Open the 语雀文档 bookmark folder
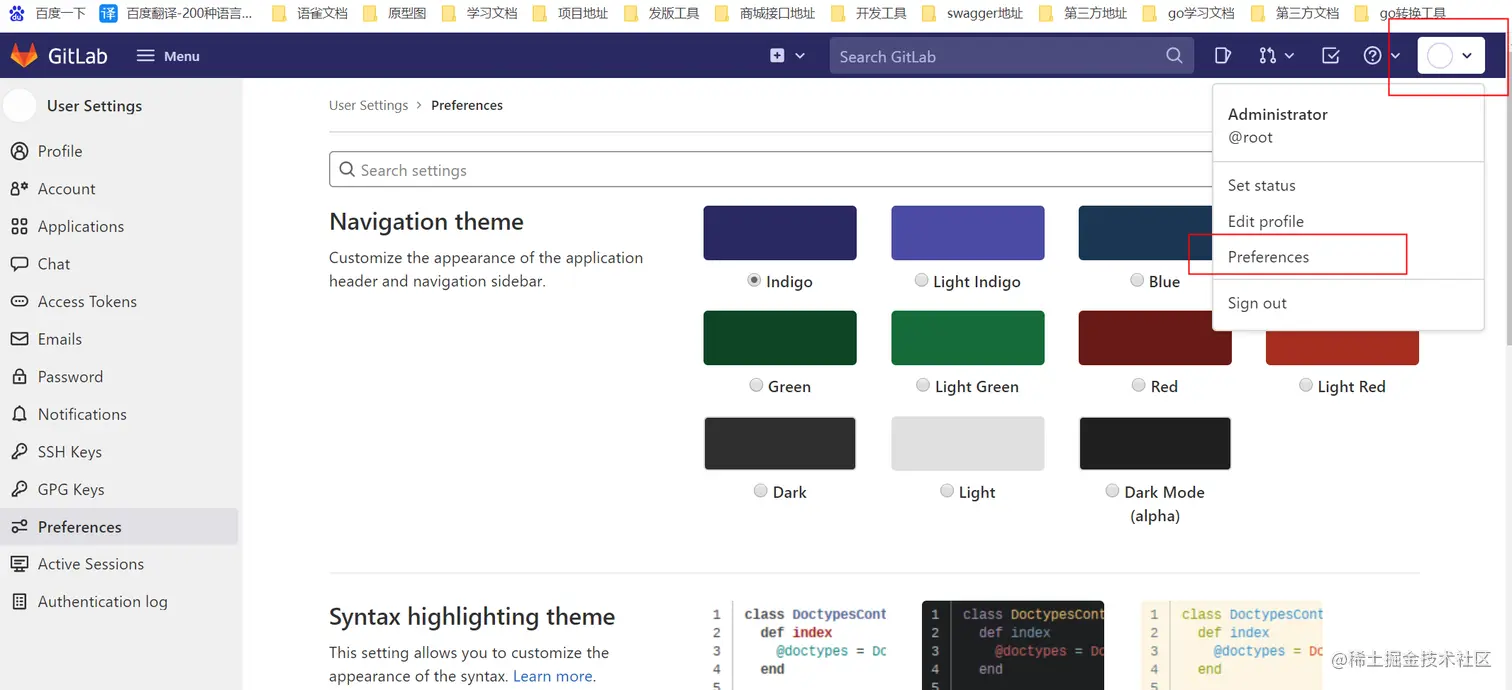1512x690 pixels. click(310, 13)
